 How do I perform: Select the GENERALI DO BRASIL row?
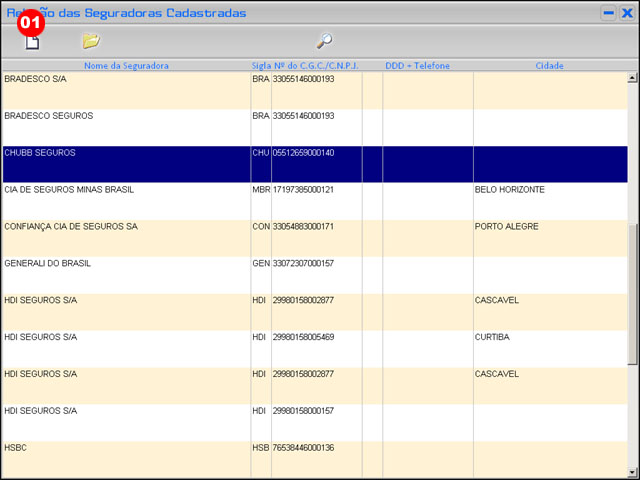click(x=125, y=264)
